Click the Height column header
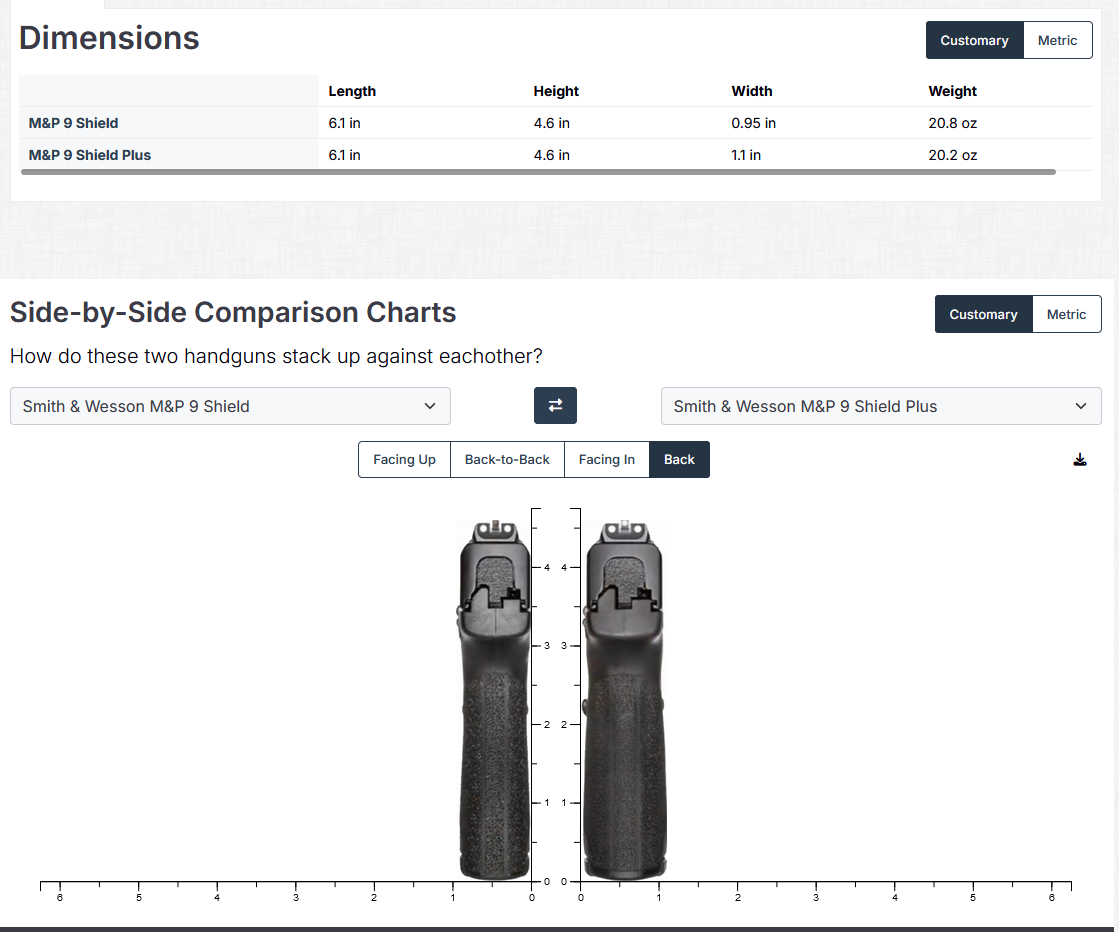This screenshot has width=1119, height=932. point(556,91)
